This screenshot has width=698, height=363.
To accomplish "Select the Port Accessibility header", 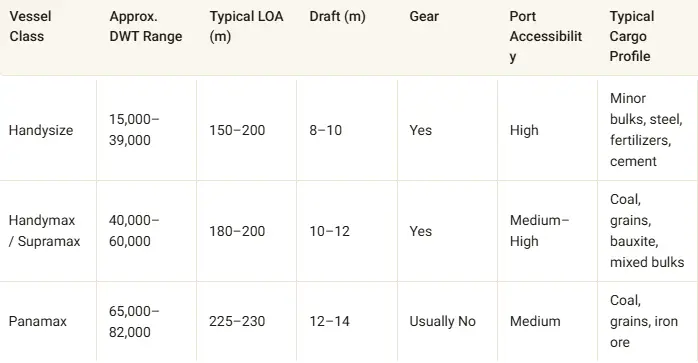I will click(x=546, y=37).
